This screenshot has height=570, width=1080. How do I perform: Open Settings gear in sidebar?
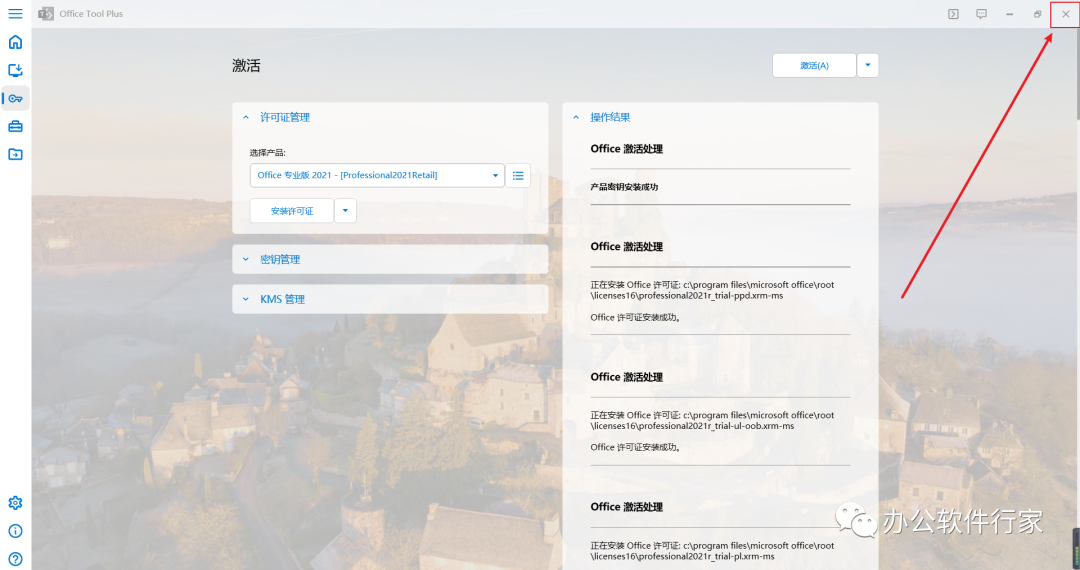click(x=15, y=503)
